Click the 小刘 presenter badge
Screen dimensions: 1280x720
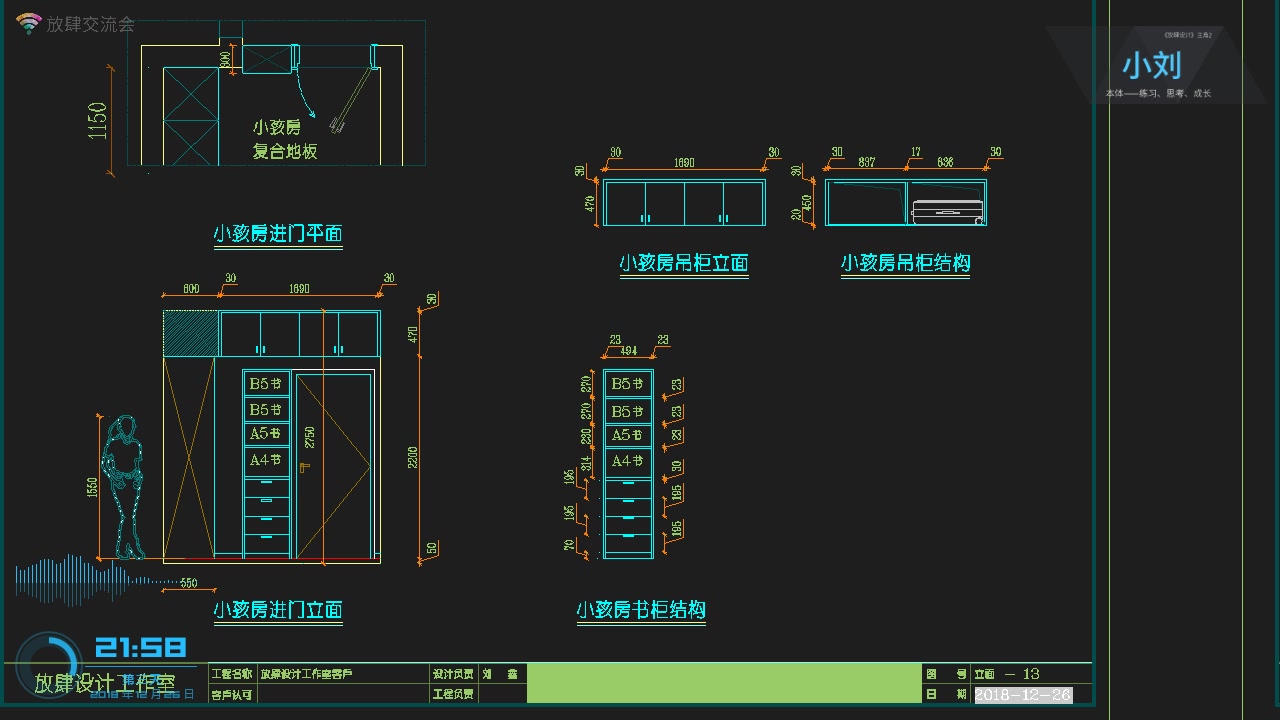point(1152,66)
